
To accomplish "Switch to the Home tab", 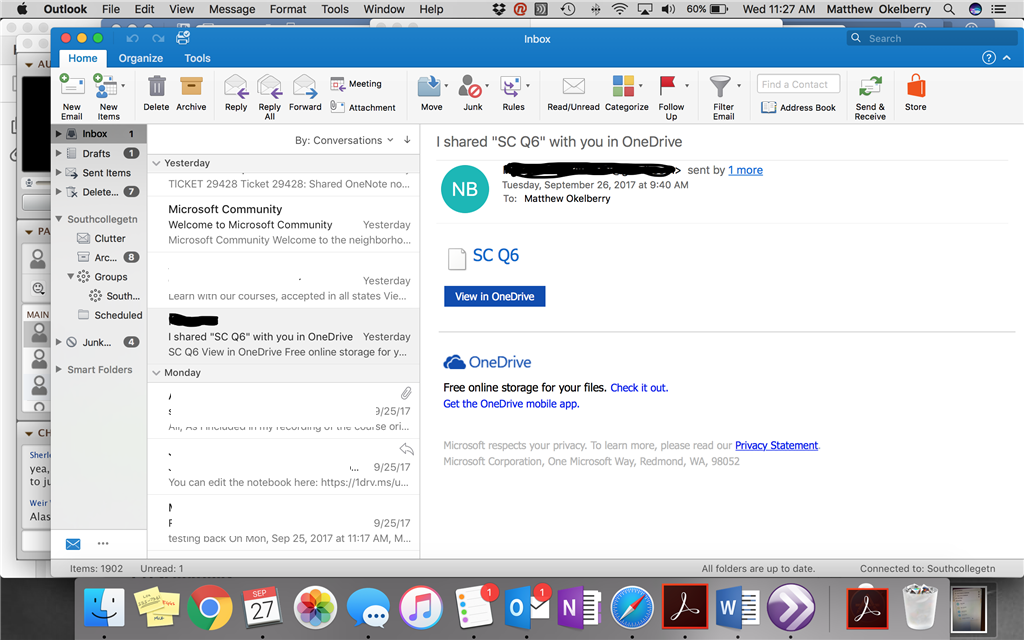I will (x=83, y=58).
